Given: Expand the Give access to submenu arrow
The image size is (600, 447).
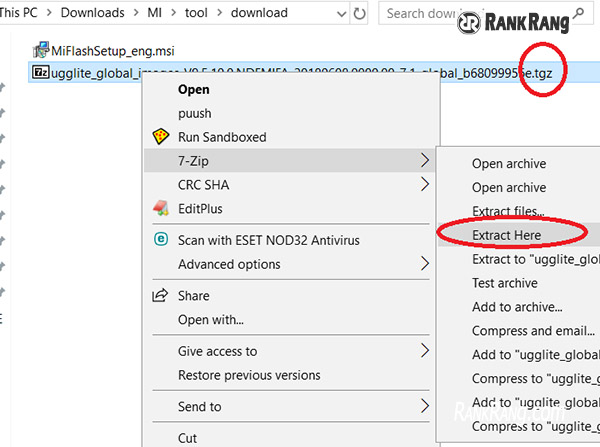Looking at the screenshot, I should [425, 350].
